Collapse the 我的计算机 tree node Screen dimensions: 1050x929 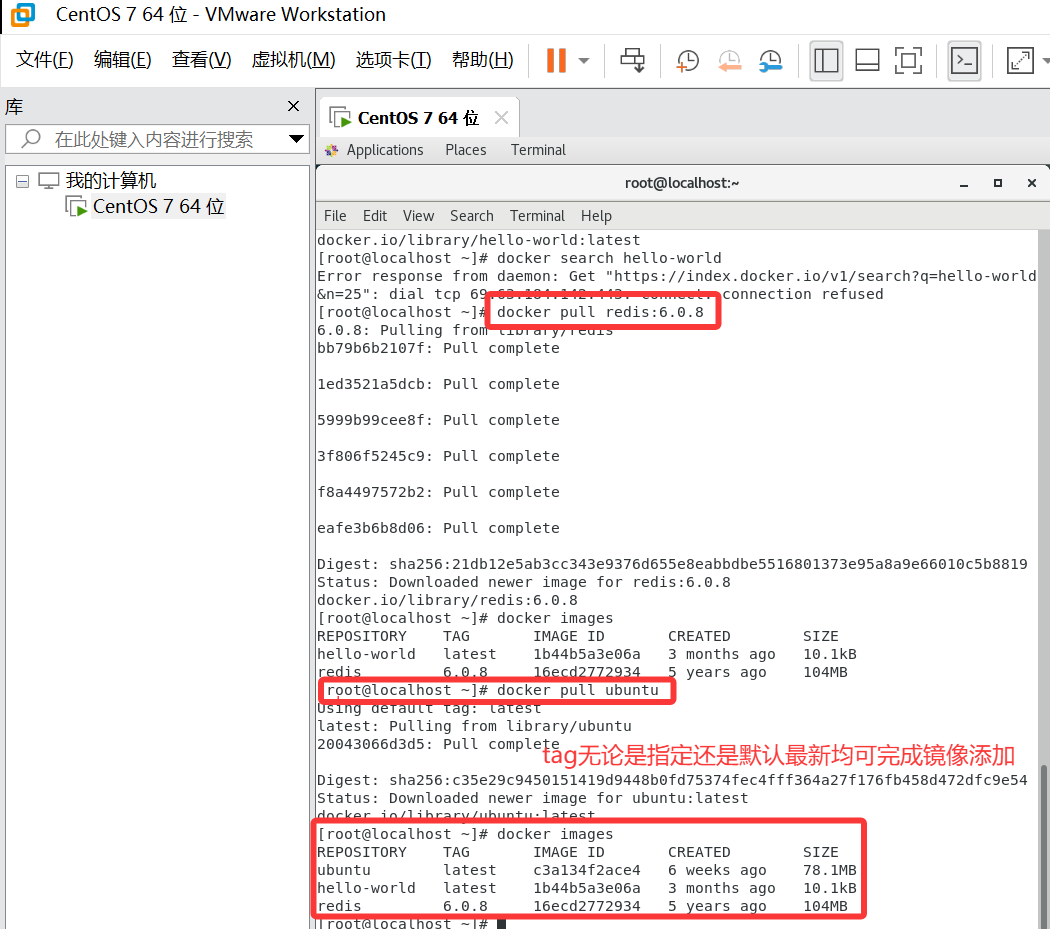pos(22,181)
